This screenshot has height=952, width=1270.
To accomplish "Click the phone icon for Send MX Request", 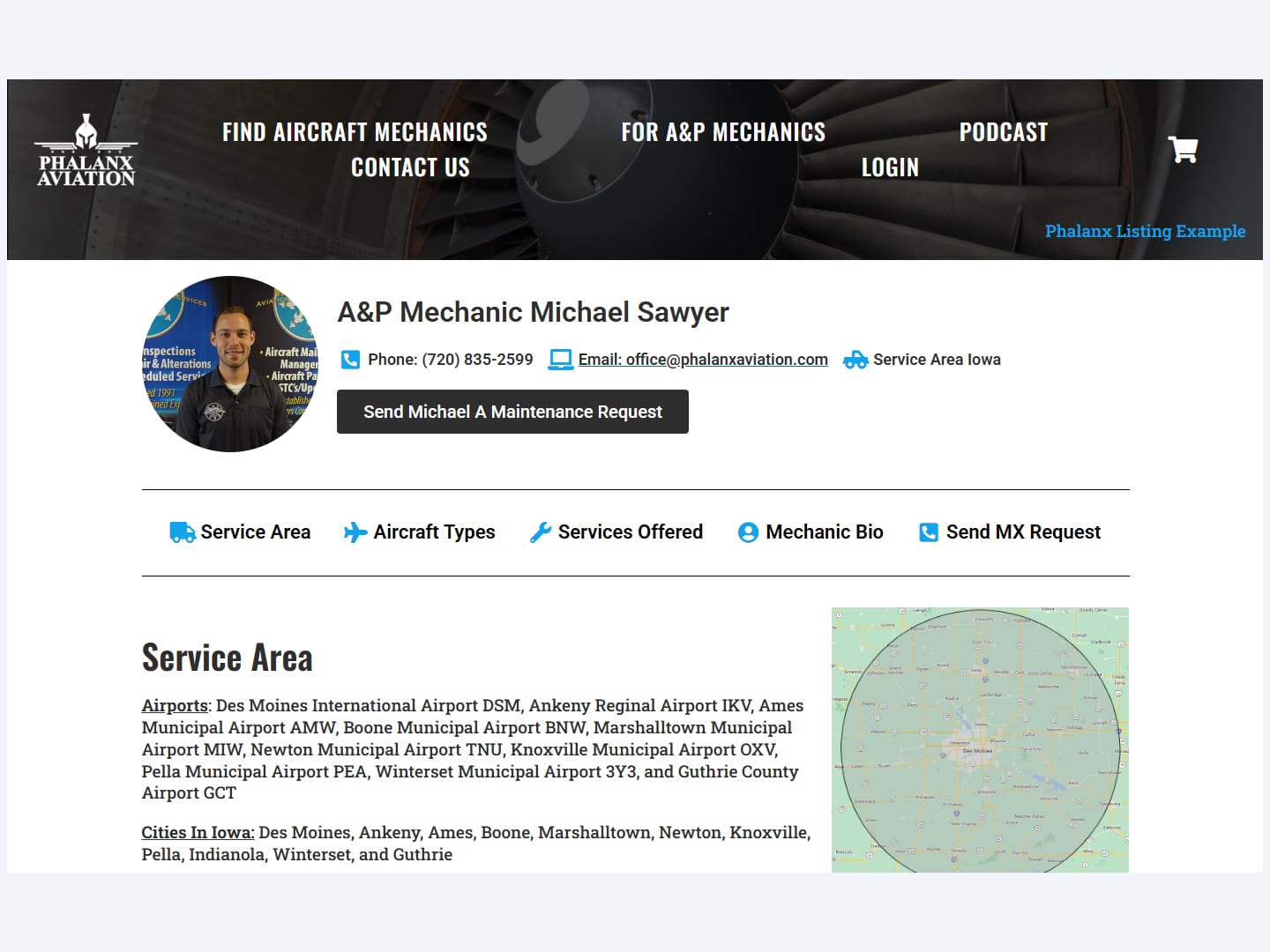I will [x=929, y=532].
